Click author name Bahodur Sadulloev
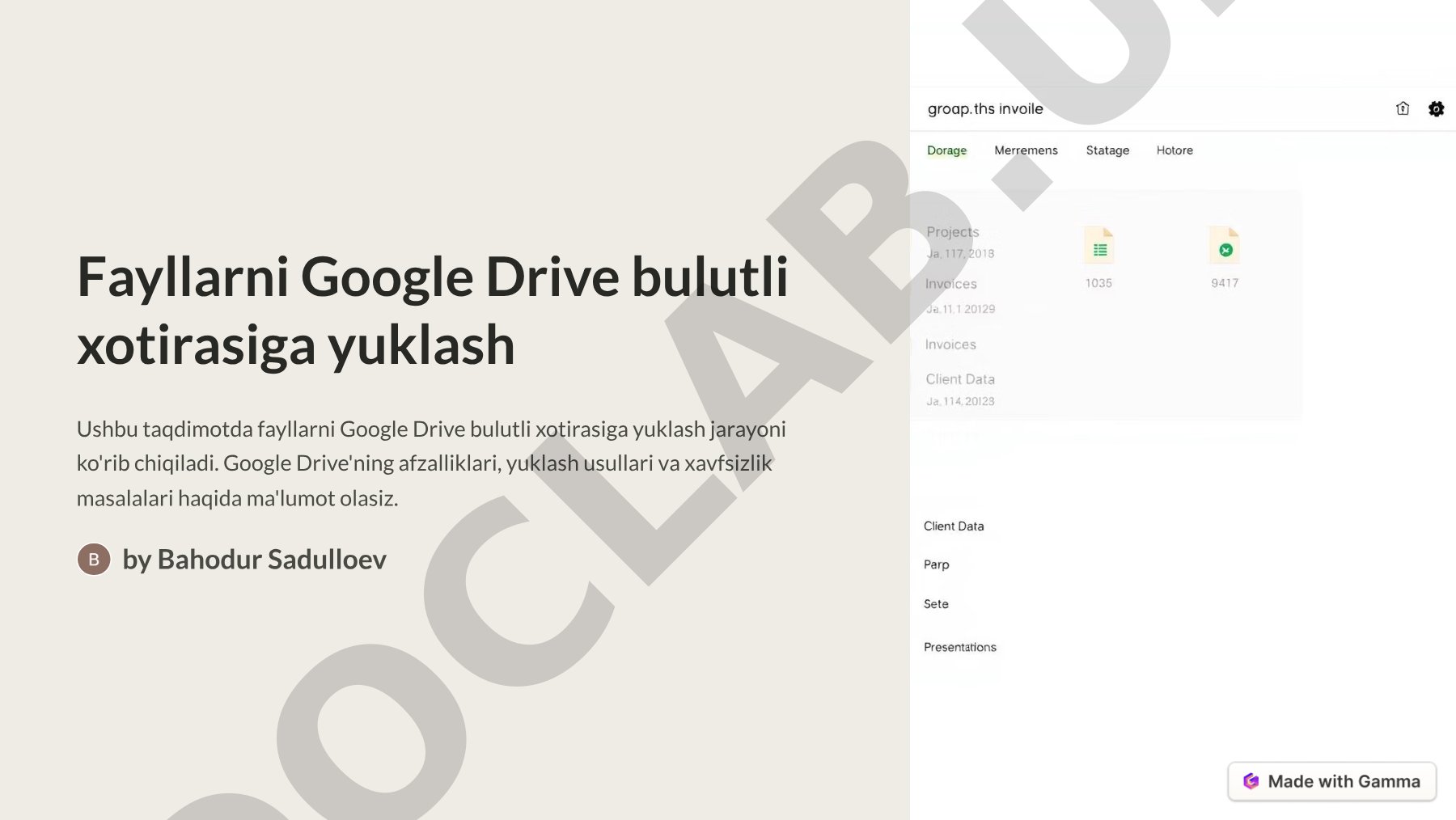The image size is (1456, 820). pyautogui.click(x=272, y=559)
